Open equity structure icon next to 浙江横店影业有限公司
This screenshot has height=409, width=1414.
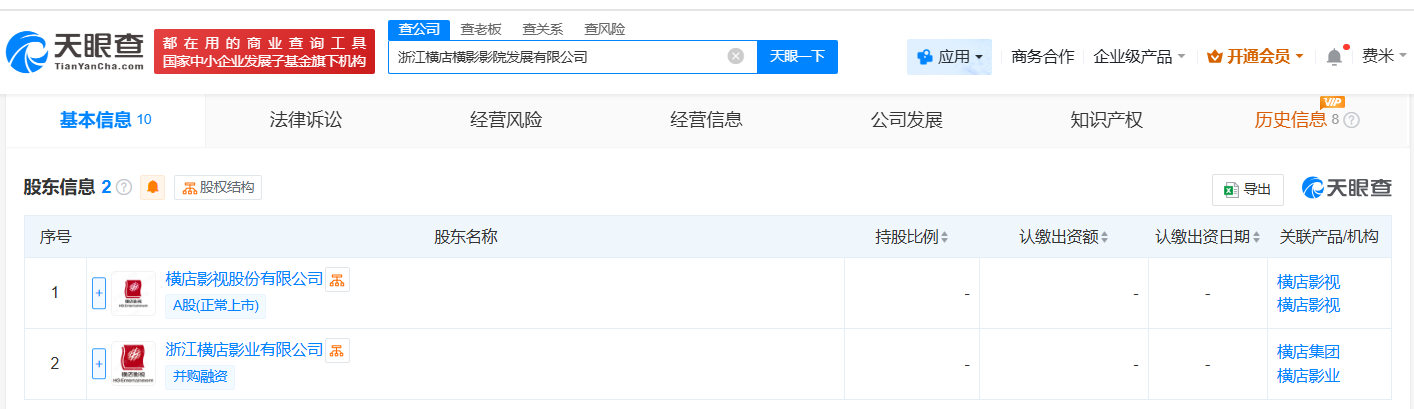click(x=338, y=350)
